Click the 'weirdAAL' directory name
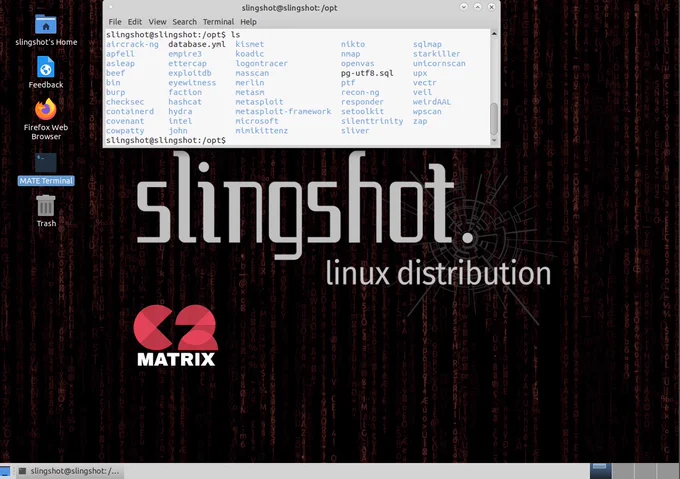Viewport: 680px width, 479px height. pyautogui.click(x=432, y=102)
